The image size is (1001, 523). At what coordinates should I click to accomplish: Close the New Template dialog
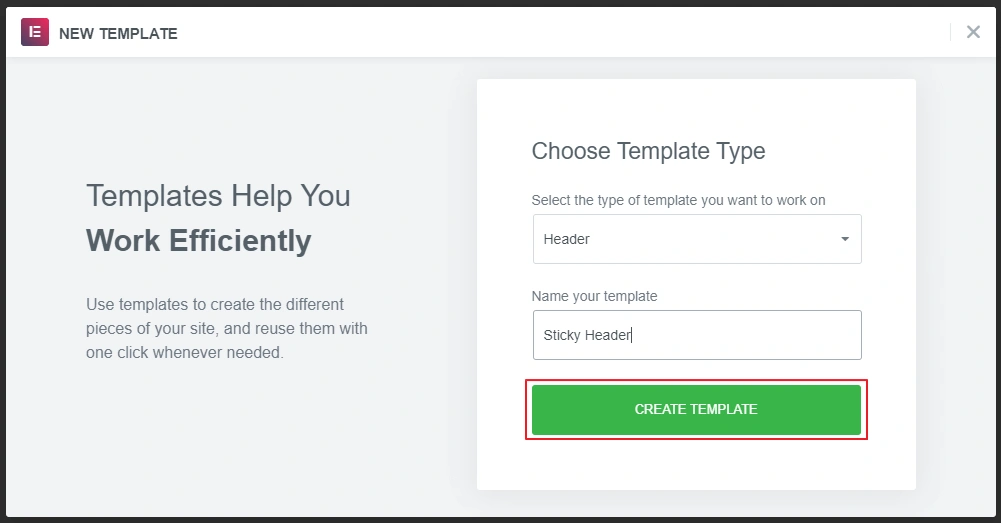coord(973,32)
